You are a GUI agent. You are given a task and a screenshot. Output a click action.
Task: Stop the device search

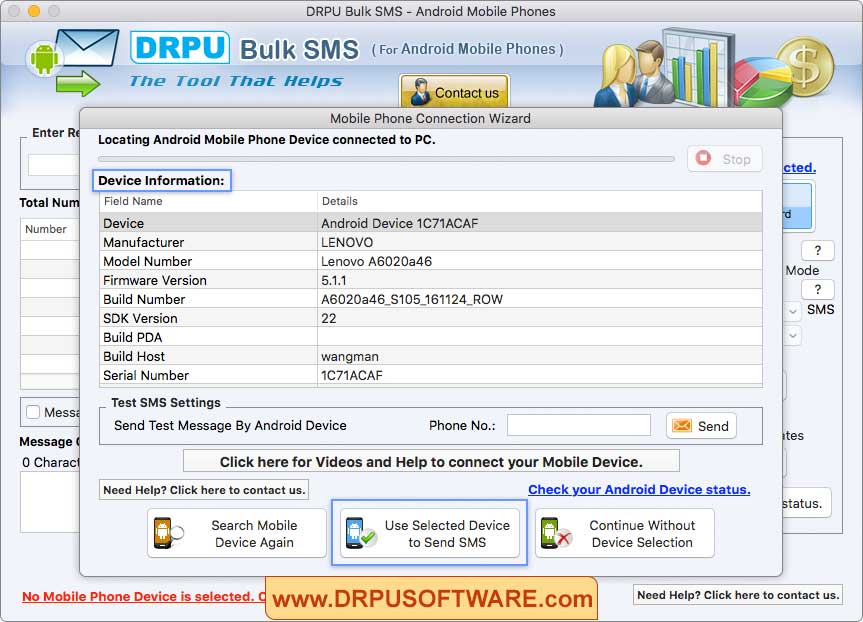[x=724, y=159]
